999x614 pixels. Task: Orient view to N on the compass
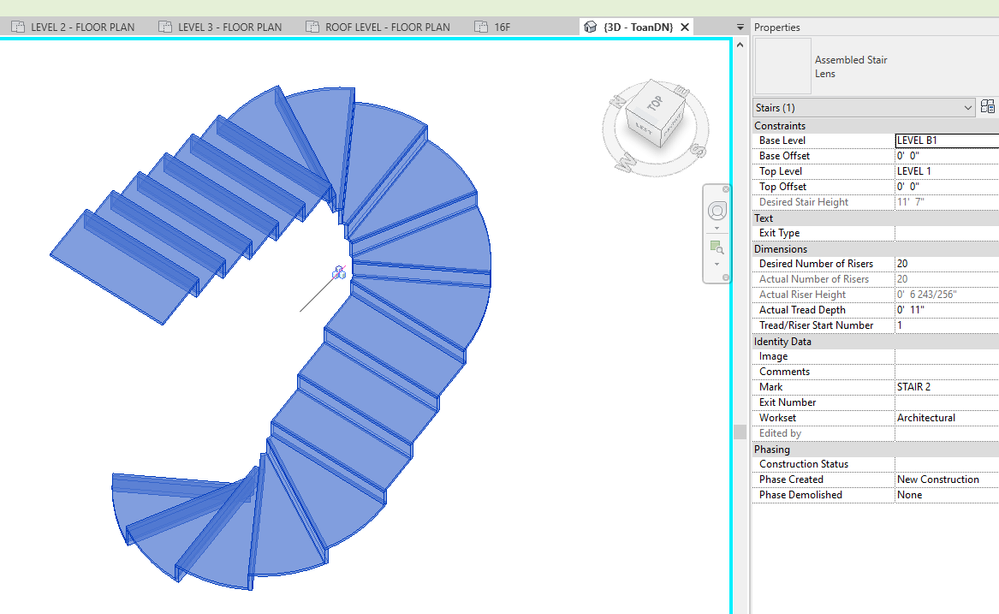coord(617,100)
